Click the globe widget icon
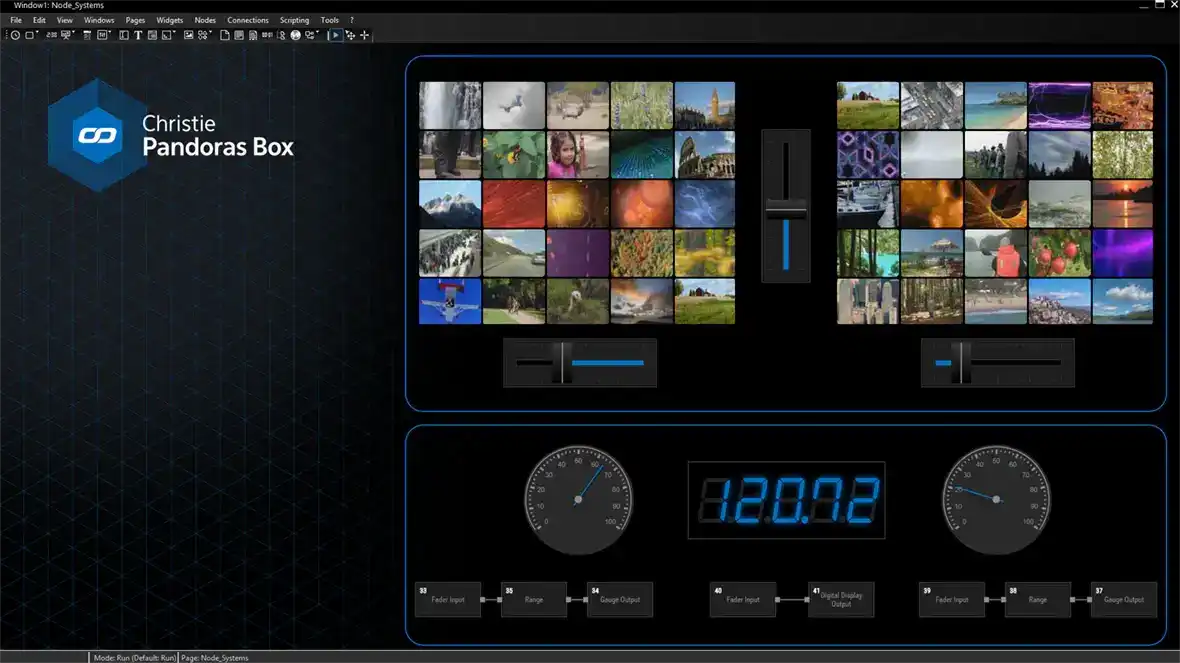The image size is (1180, 663). (296, 34)
